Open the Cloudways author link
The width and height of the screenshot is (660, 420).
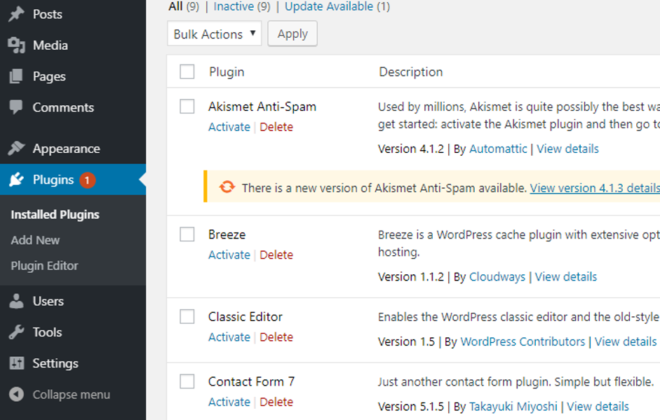point(497,276)
